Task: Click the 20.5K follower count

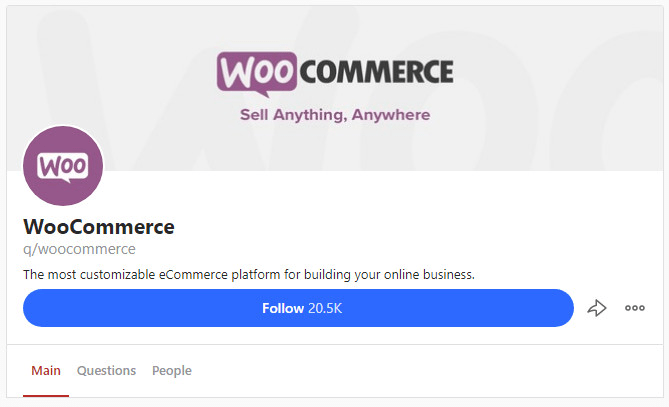Action: (x=325, y=308)
